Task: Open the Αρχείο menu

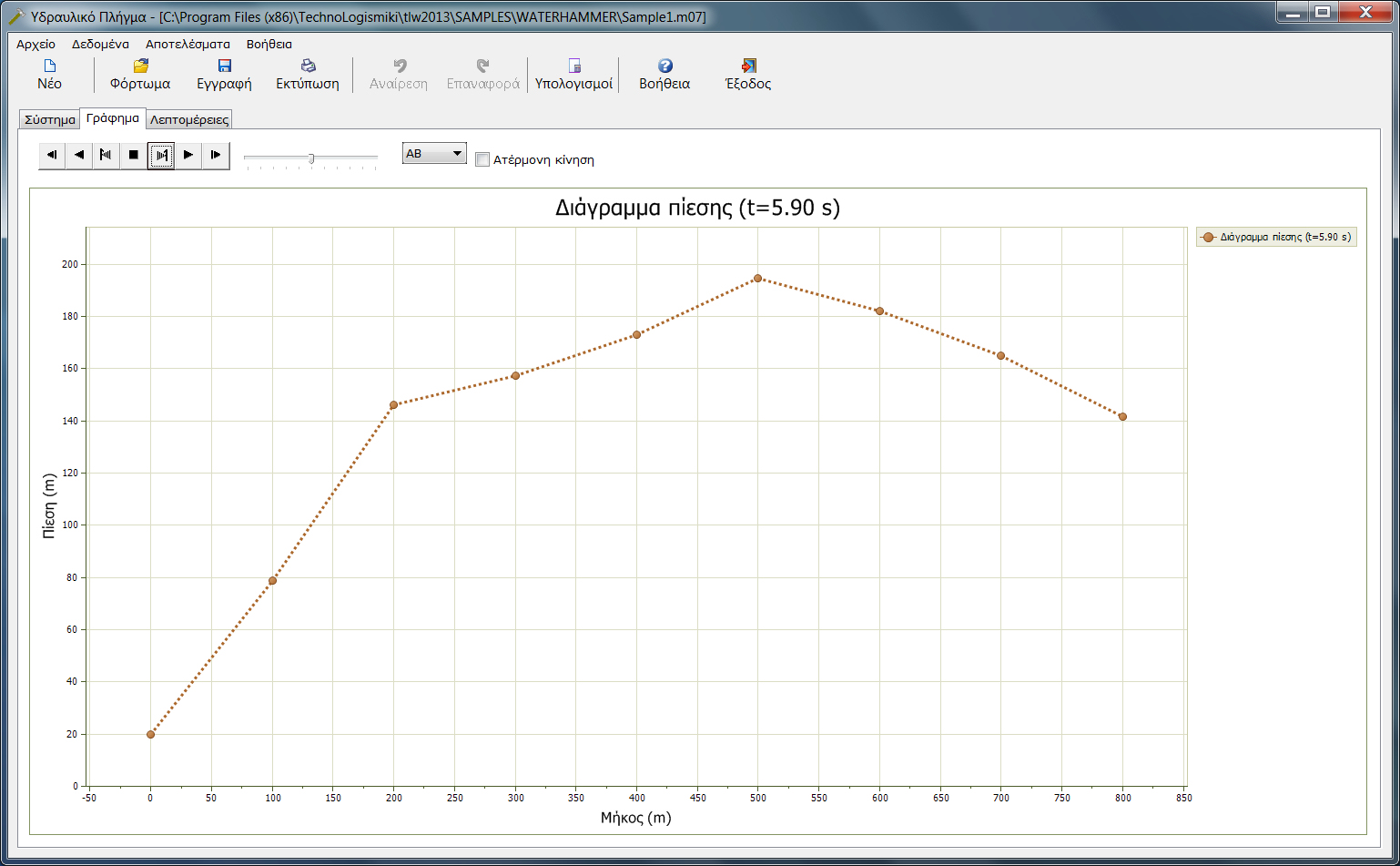Action: (x=36, y=44)
